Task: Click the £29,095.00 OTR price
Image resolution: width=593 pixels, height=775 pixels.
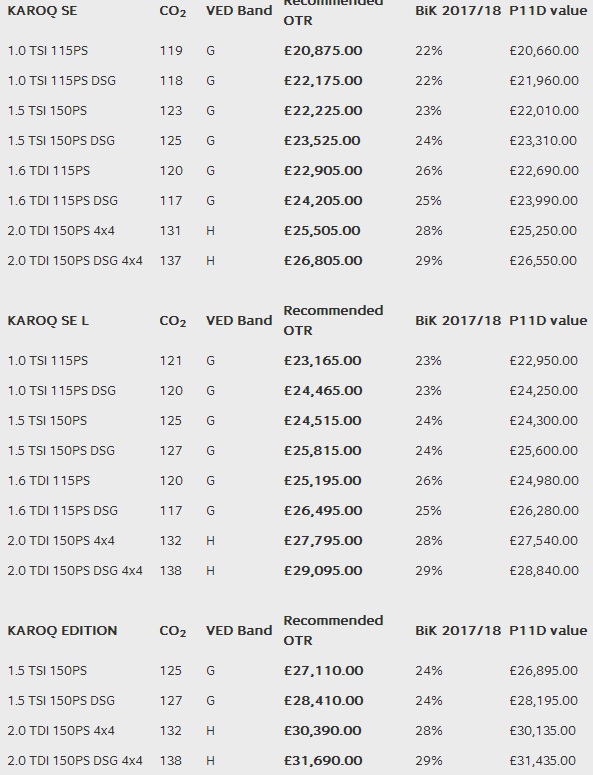Action: click(323, 570)
